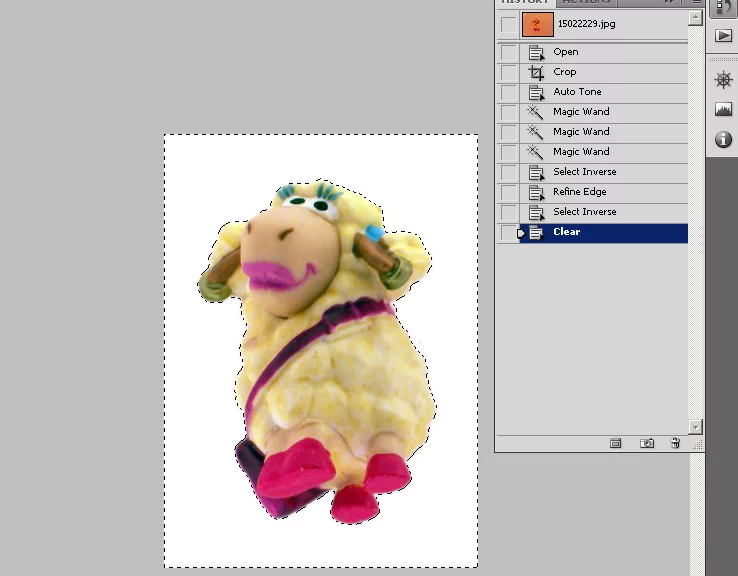
Task: Open the Info panel icon
Action: [x=723, y=139]
